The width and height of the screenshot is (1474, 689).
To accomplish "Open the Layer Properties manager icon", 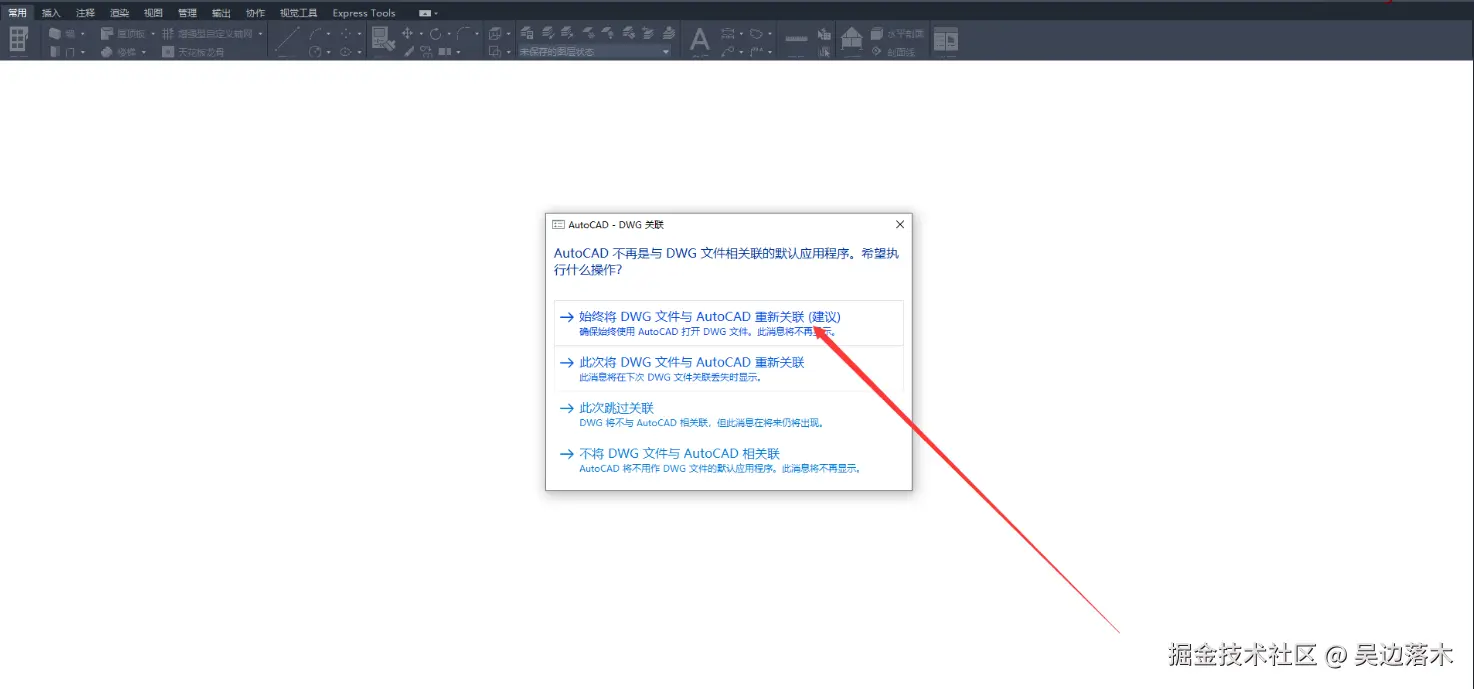I will [526, 33].
